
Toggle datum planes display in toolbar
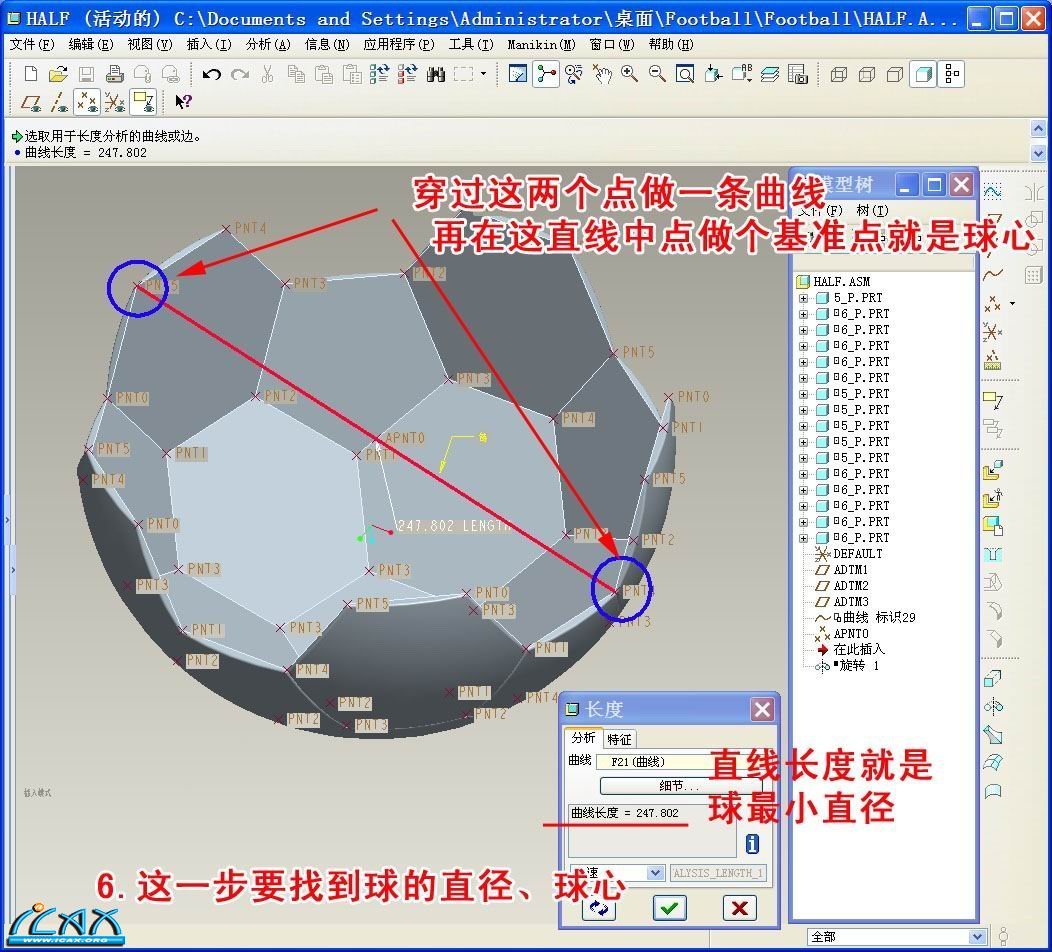click(x=31, y=101)
